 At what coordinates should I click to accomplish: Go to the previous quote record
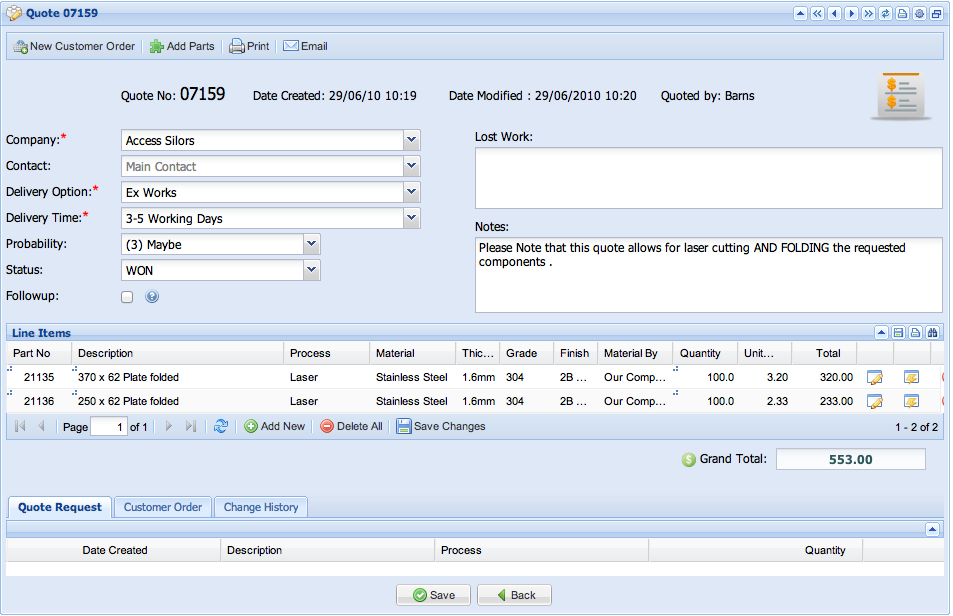click(834, 13)
